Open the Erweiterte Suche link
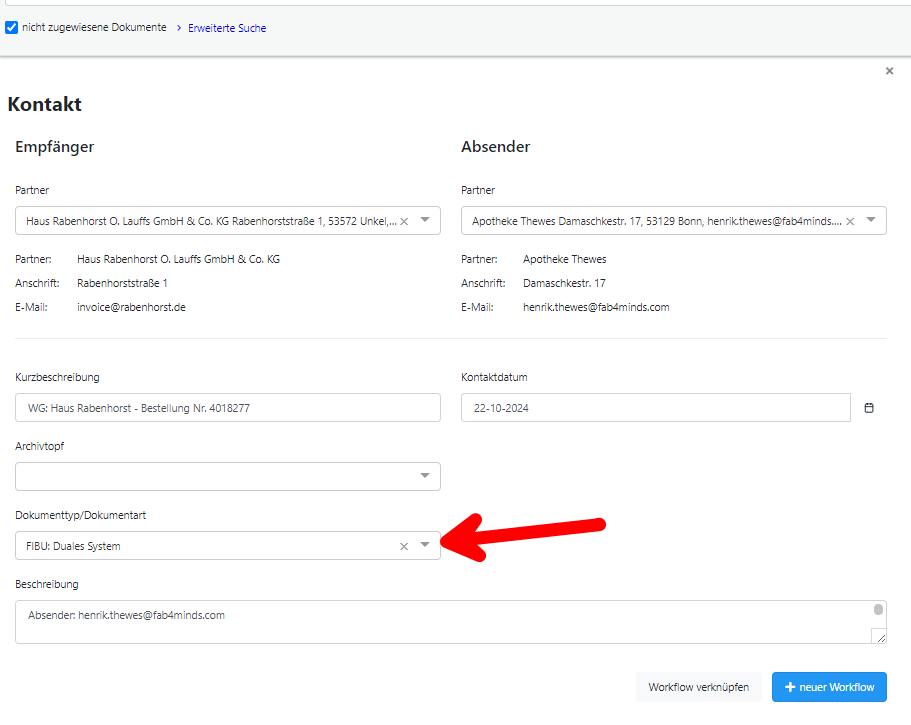The height and width of the screenshot is (725, 911). pos(227,28)
